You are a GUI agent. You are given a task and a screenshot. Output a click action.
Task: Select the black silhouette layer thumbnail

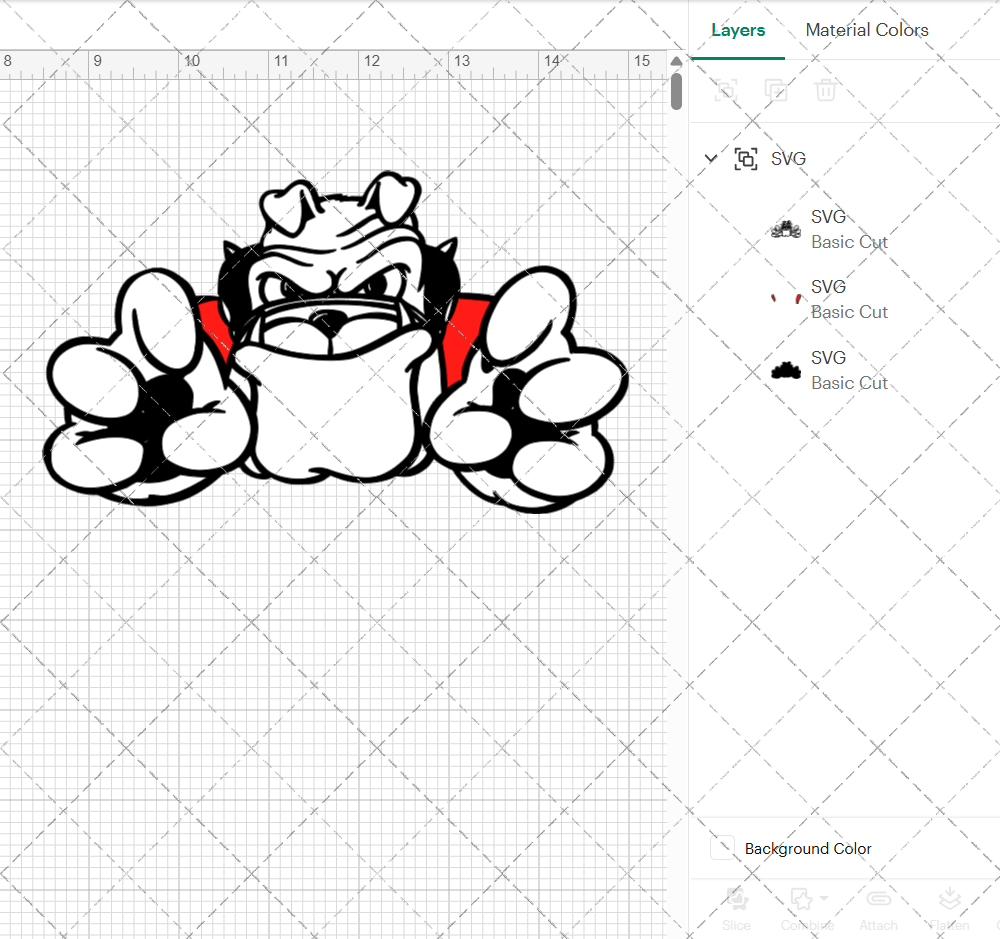point(786,370)
